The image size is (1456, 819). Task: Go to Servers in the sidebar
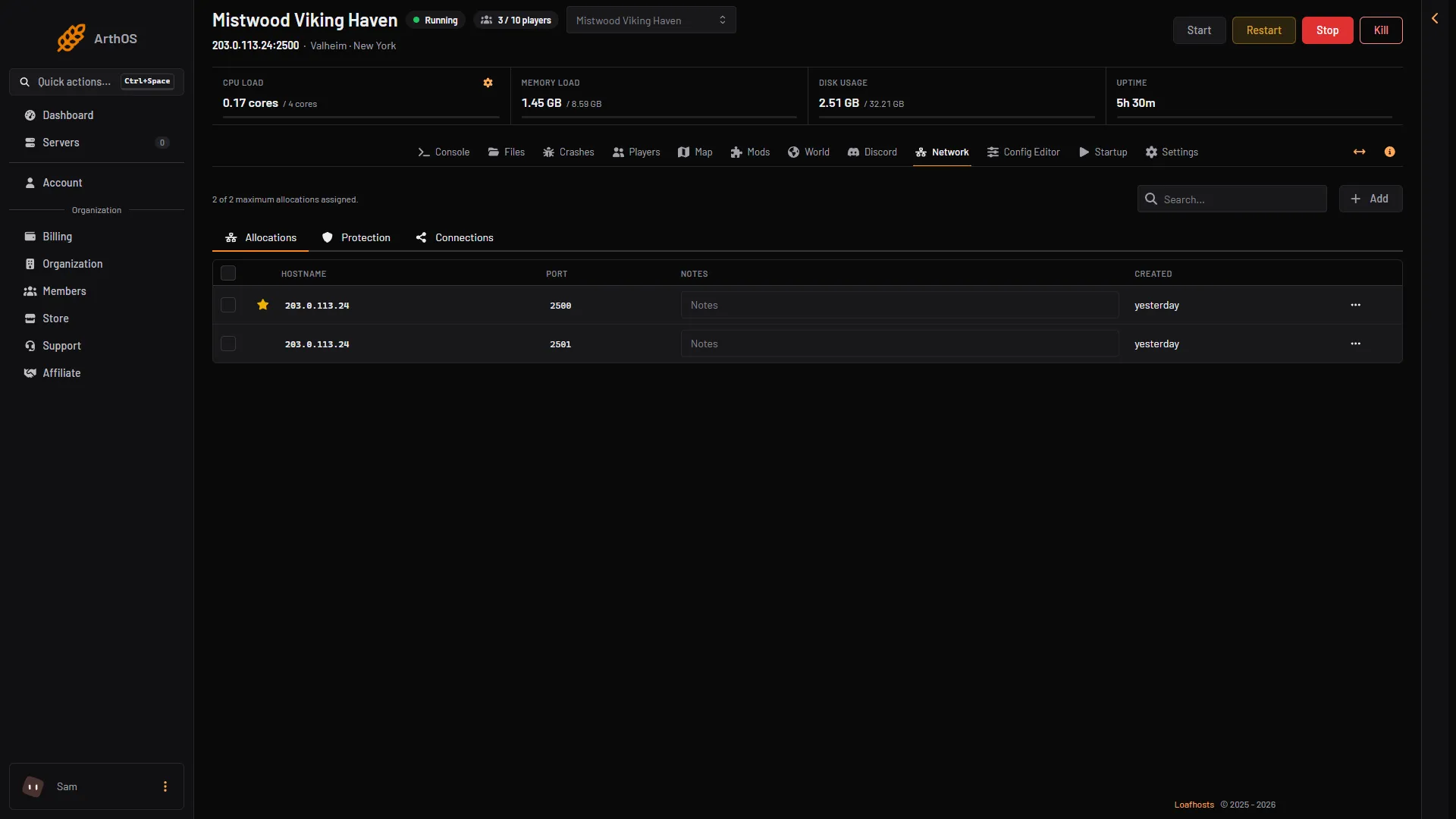(x=96, y=143)
